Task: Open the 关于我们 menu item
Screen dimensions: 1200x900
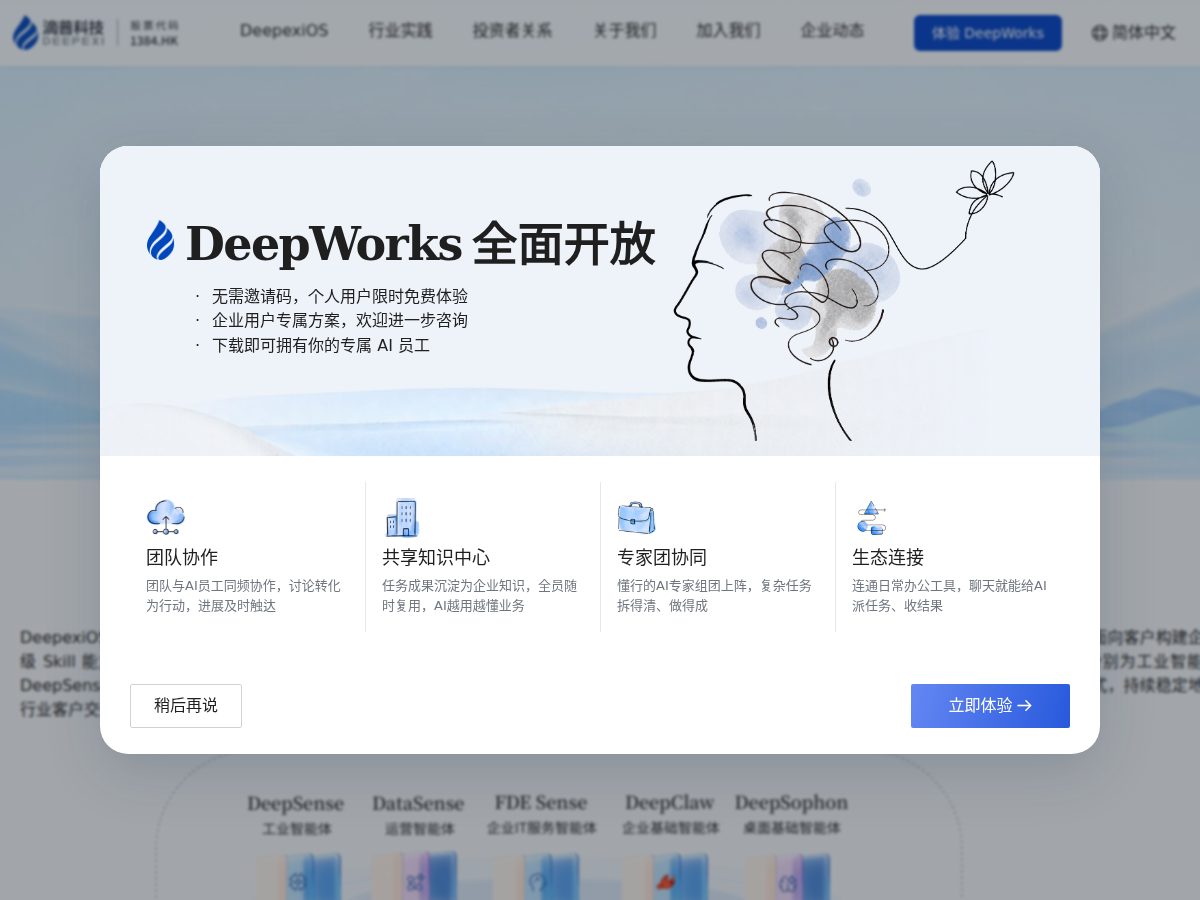Action: [625, 31]
